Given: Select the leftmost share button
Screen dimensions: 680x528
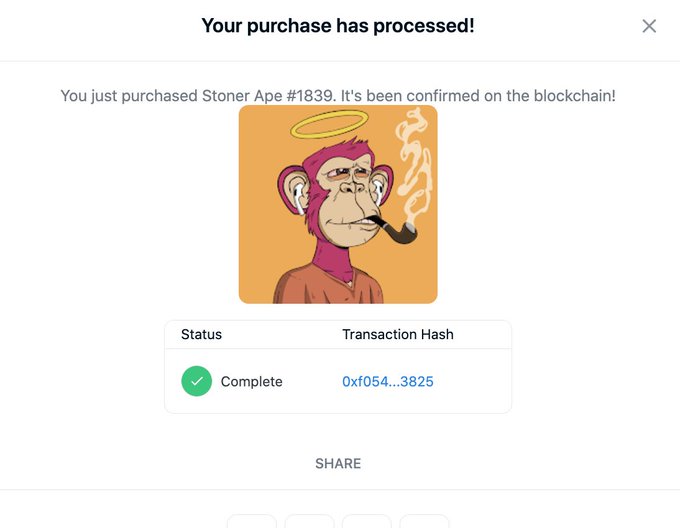Looking at the screenshot, I should pyautogui.click(x=252, y=521).
